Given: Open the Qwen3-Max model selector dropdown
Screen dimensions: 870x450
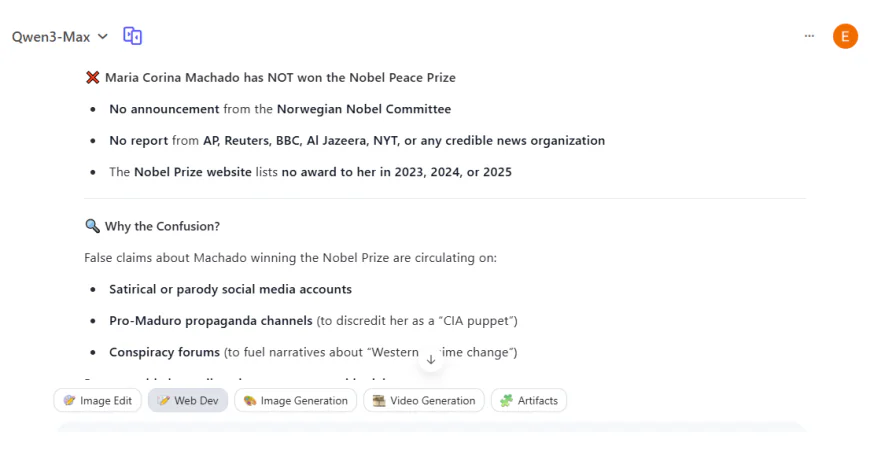Looking at the screenshot, I should tap(60, 37).
